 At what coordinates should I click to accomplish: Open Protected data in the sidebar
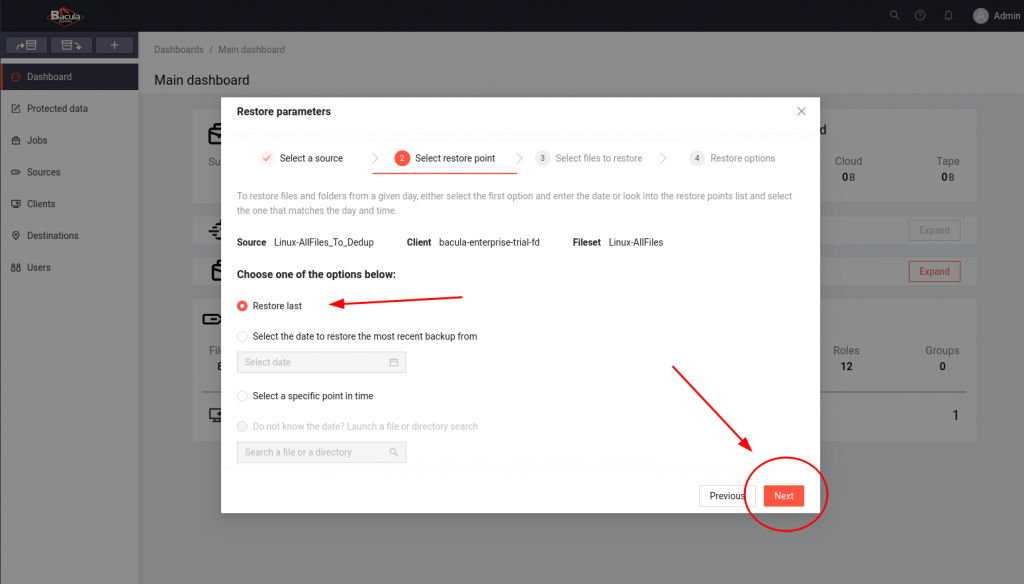tap(57, 108)
